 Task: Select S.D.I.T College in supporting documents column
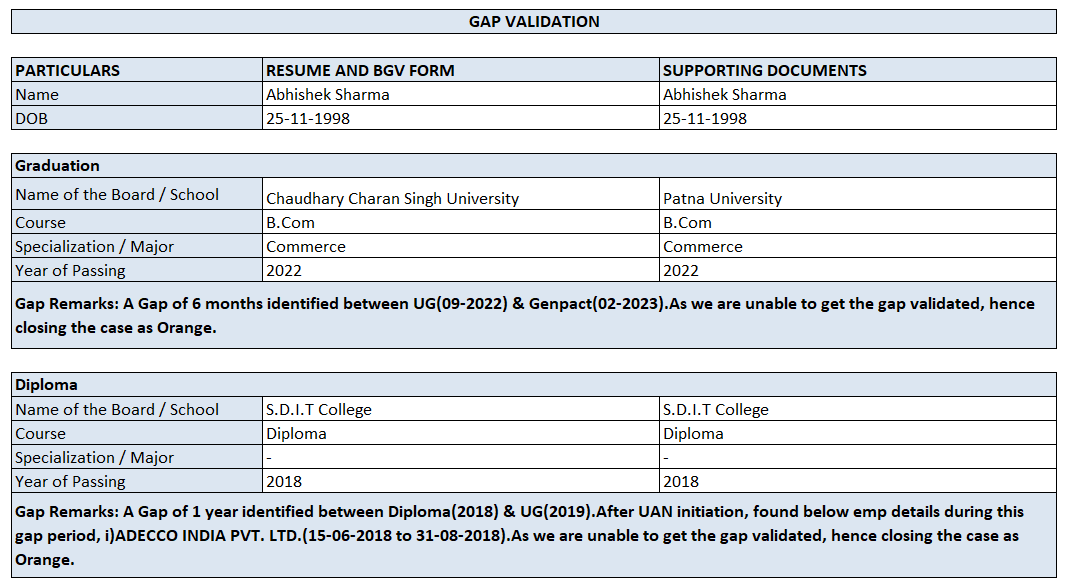(716, 409)
